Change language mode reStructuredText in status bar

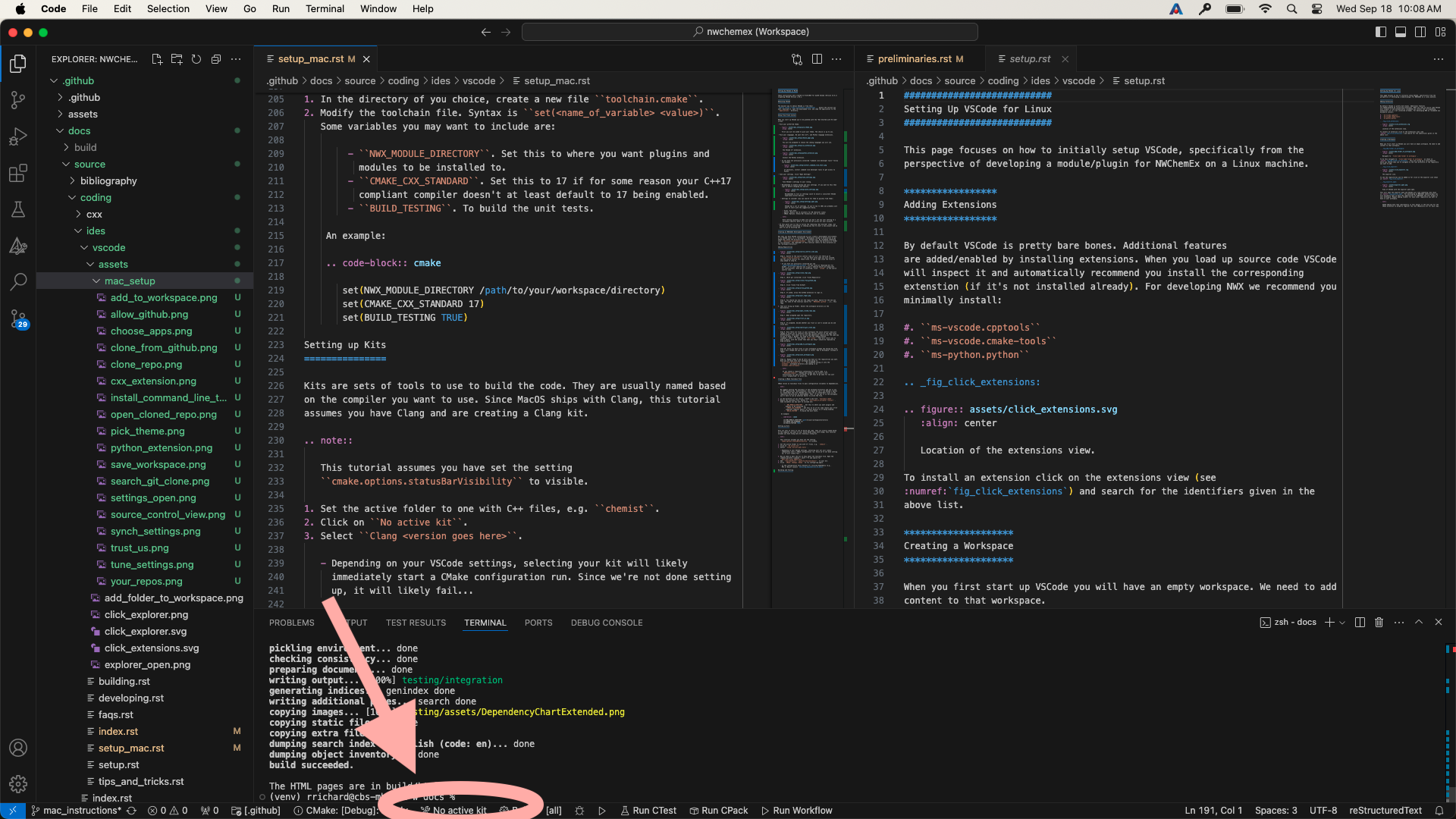tap(1385, 811)
